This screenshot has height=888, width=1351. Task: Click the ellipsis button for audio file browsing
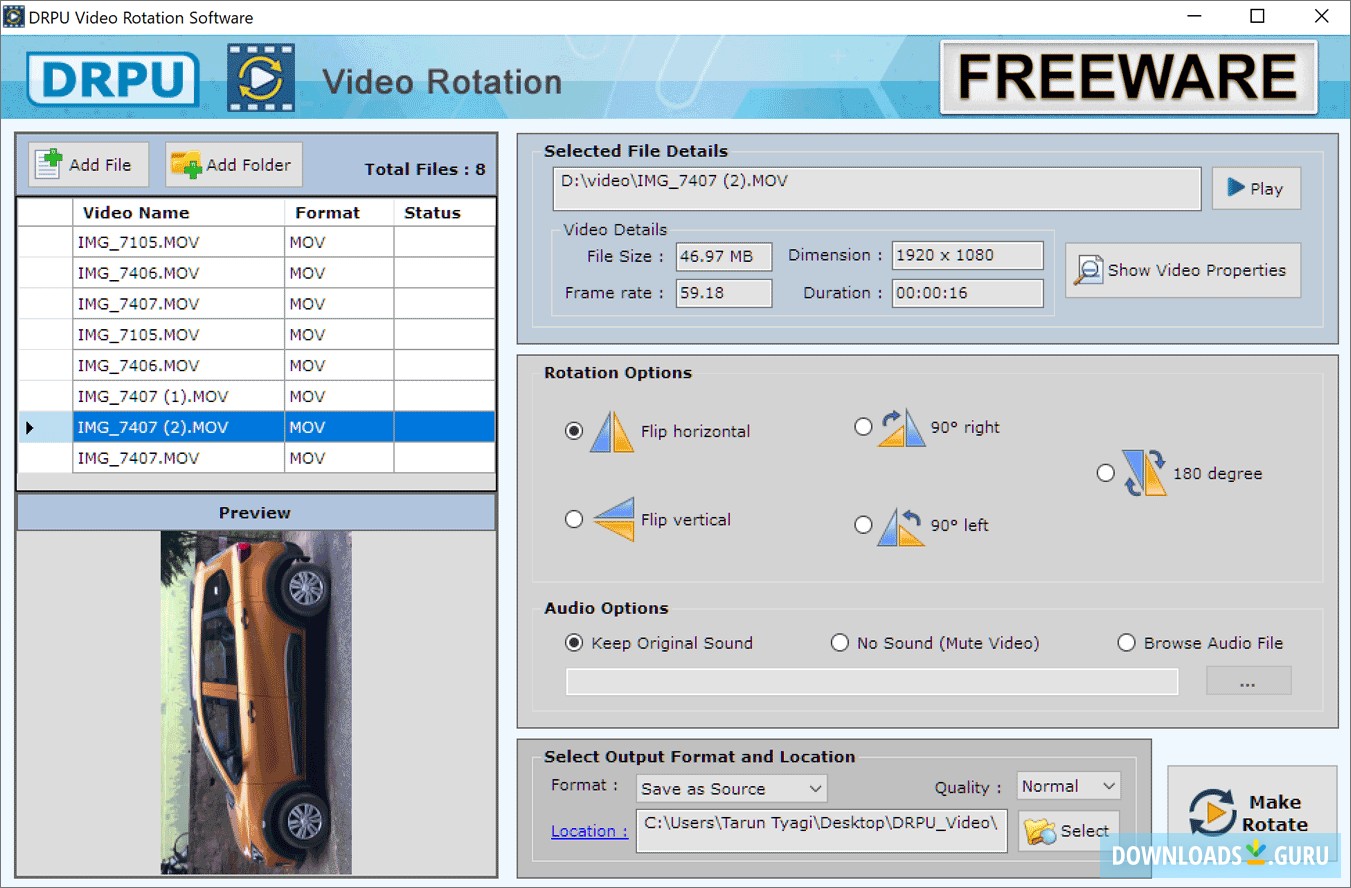coord(1247,680)
